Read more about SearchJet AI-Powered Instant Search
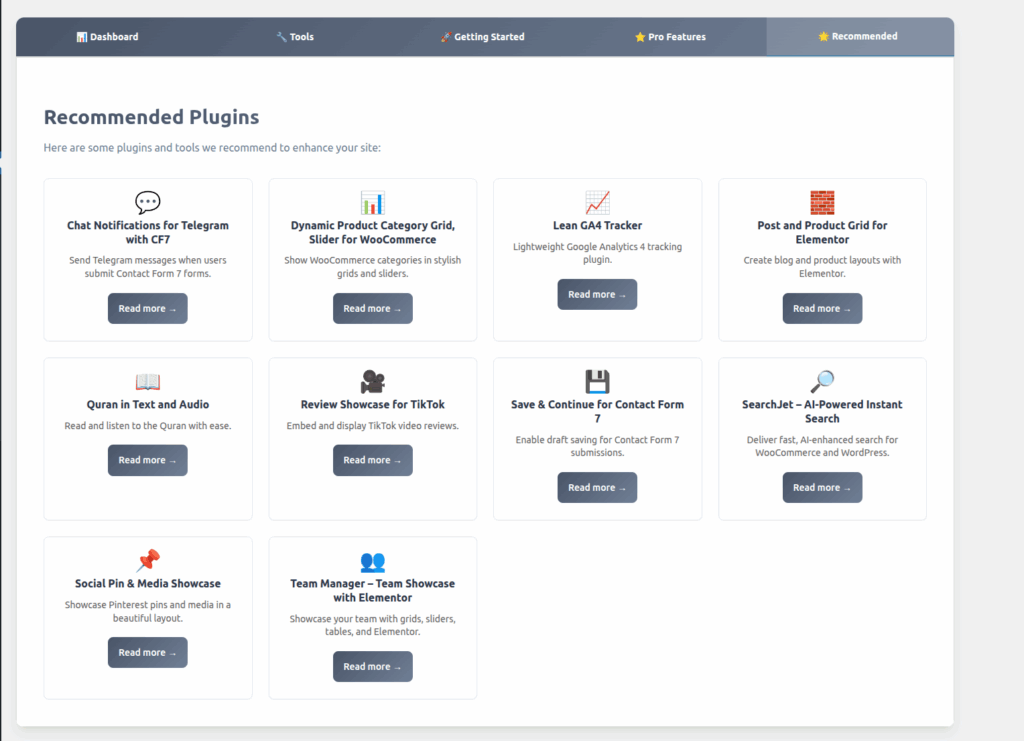 coord(822,488)
